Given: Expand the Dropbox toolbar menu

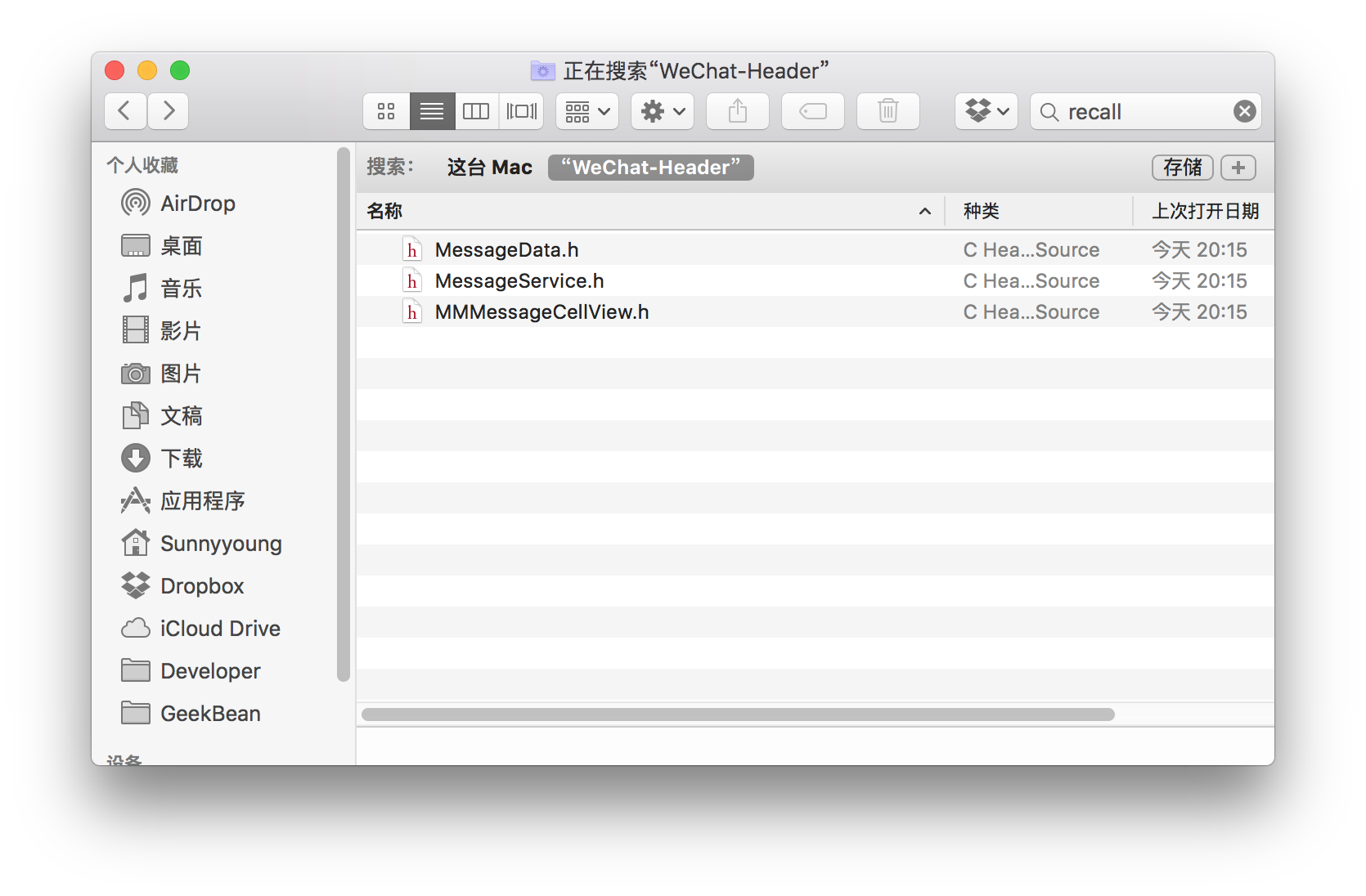Looking at the screenshot, I should (x=986, y=111).
